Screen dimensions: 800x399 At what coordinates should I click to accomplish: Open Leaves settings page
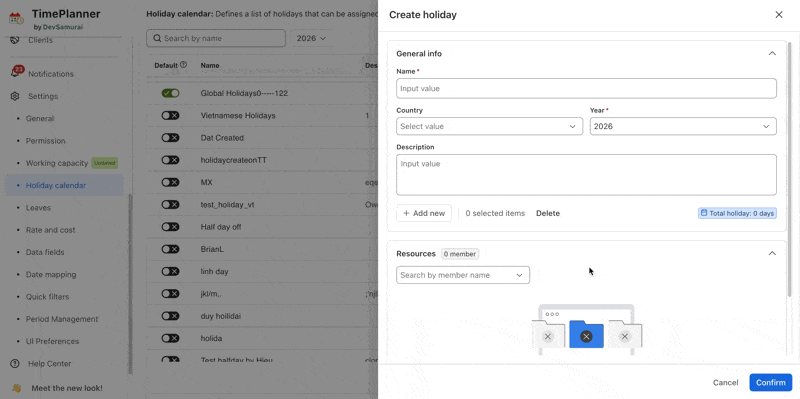point(38,208)
